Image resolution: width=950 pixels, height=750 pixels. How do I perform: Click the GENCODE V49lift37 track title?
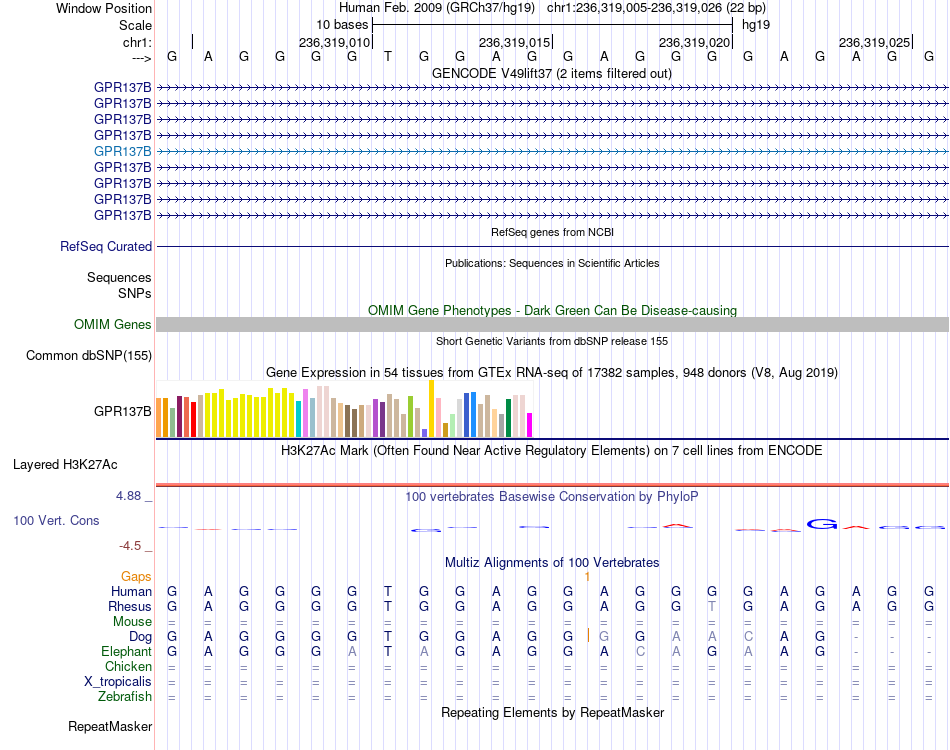click(552, 73)
